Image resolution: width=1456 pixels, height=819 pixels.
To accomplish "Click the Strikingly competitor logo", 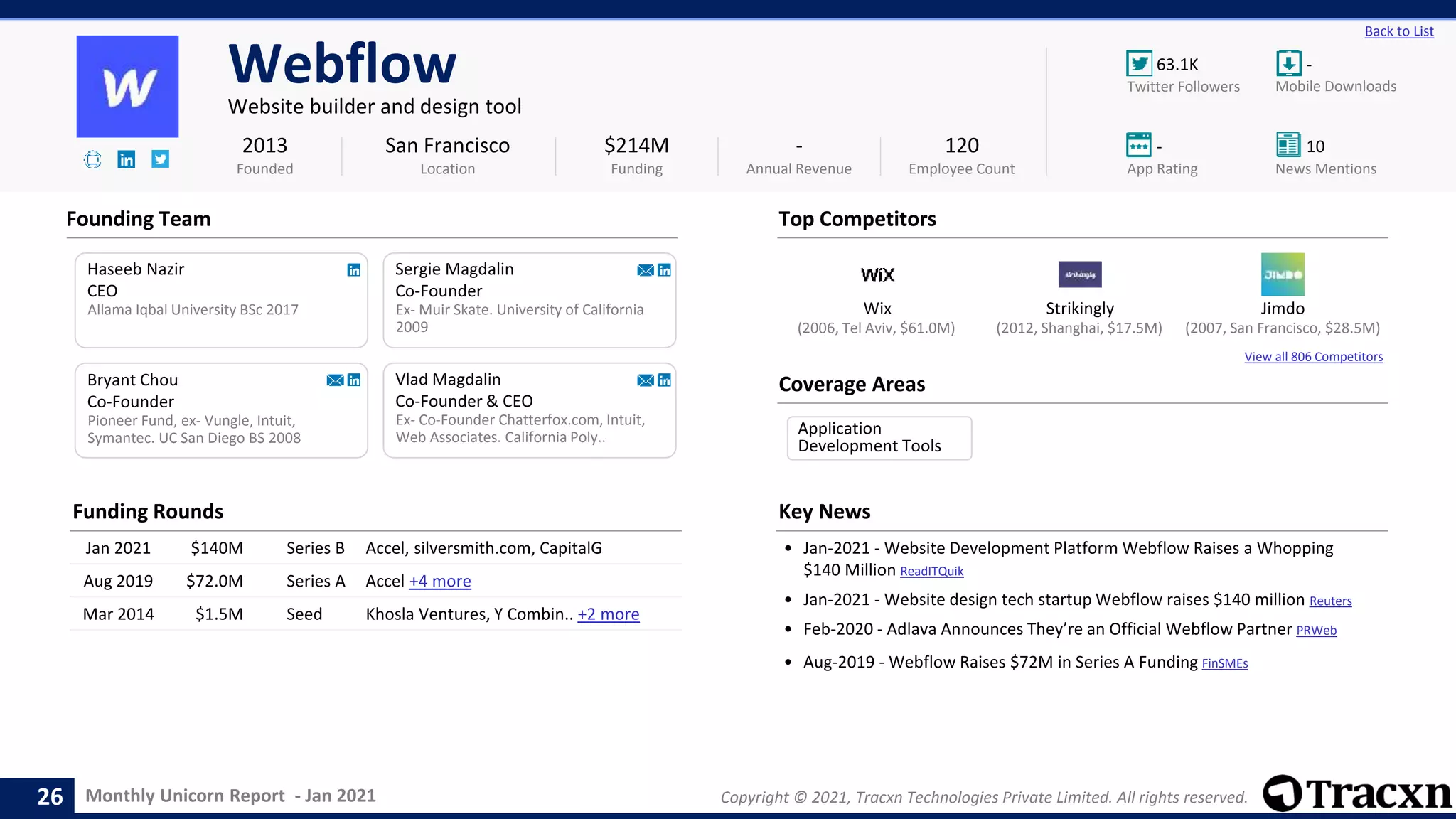I will click(1080, 274).
